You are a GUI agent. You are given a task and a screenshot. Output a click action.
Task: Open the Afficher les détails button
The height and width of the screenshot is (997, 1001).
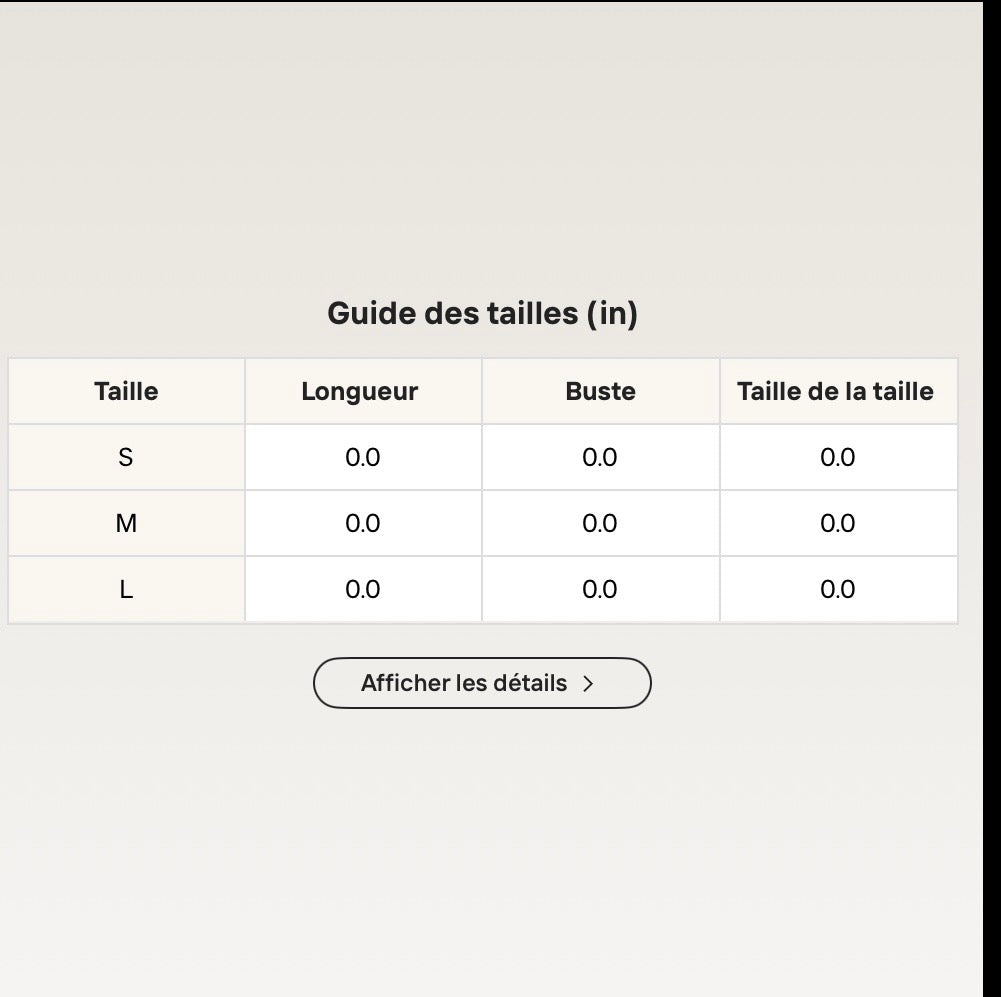tap(482, 683)
